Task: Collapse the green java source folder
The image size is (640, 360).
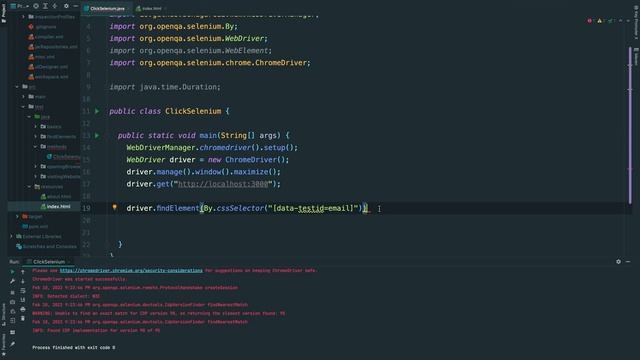Action: [x=29, y=117]
